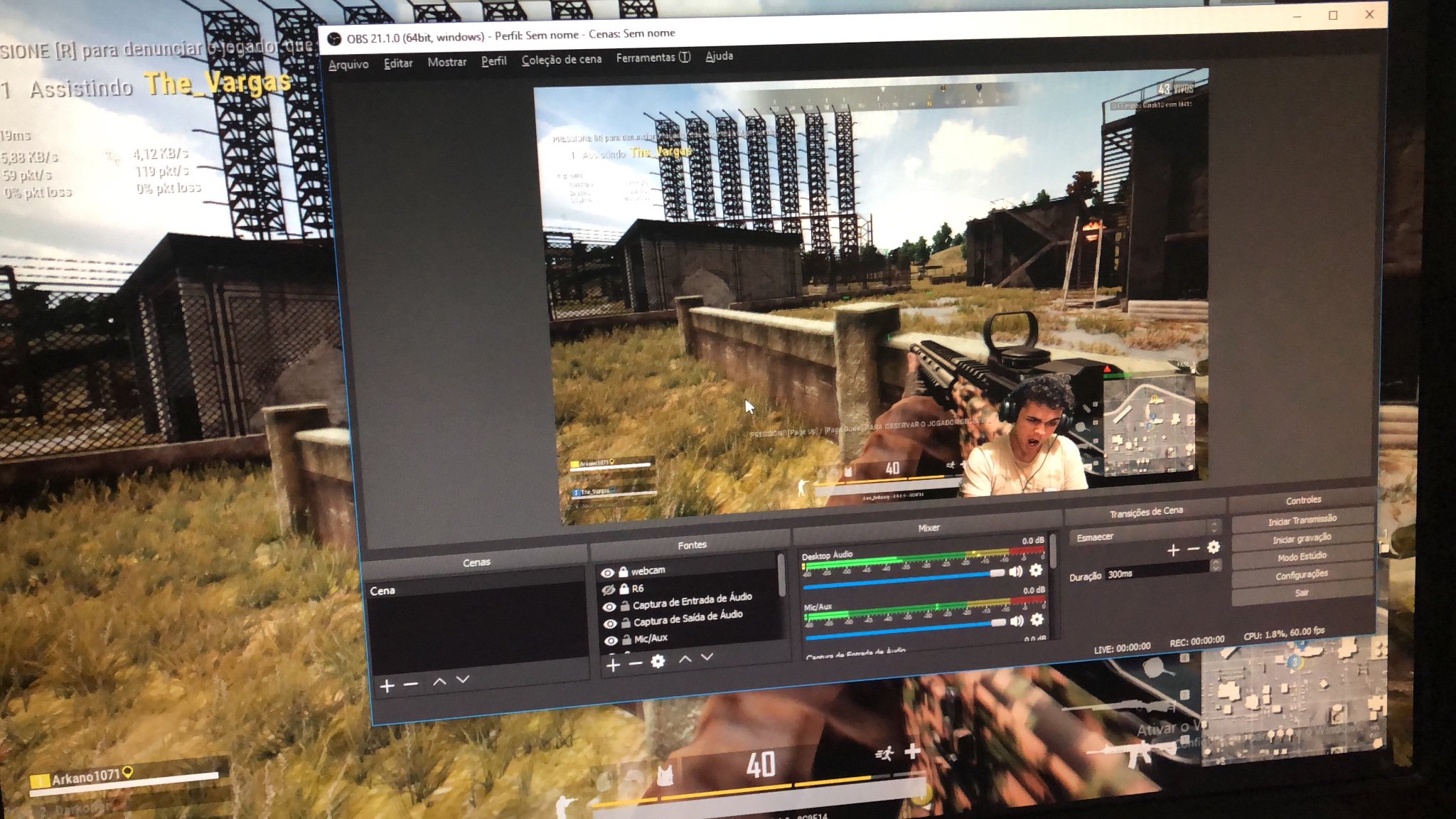Viewport: 1456px width, 819px height.
Task: Open the Ajuda menu
Action: click(x=719, y=56)
